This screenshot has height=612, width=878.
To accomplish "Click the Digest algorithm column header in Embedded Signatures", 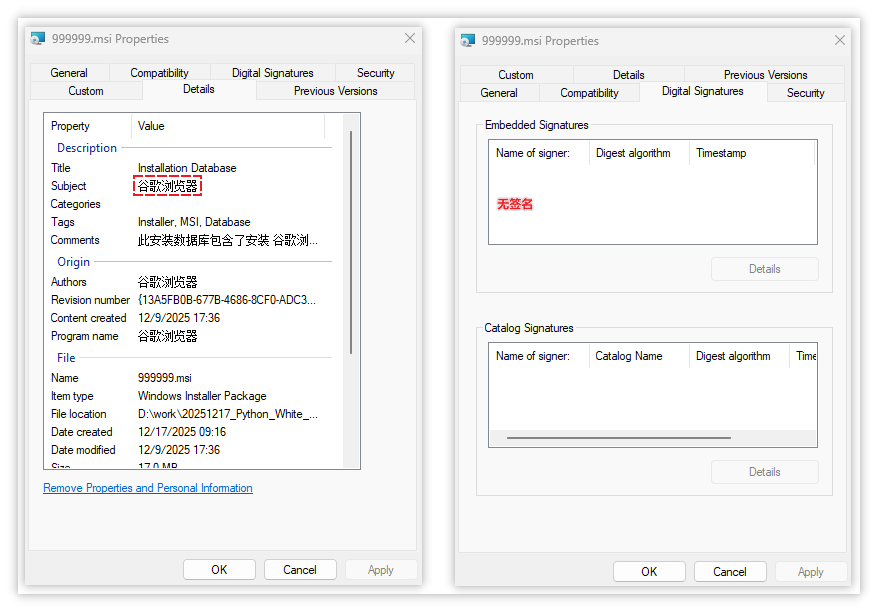I will tap(633, 153).
